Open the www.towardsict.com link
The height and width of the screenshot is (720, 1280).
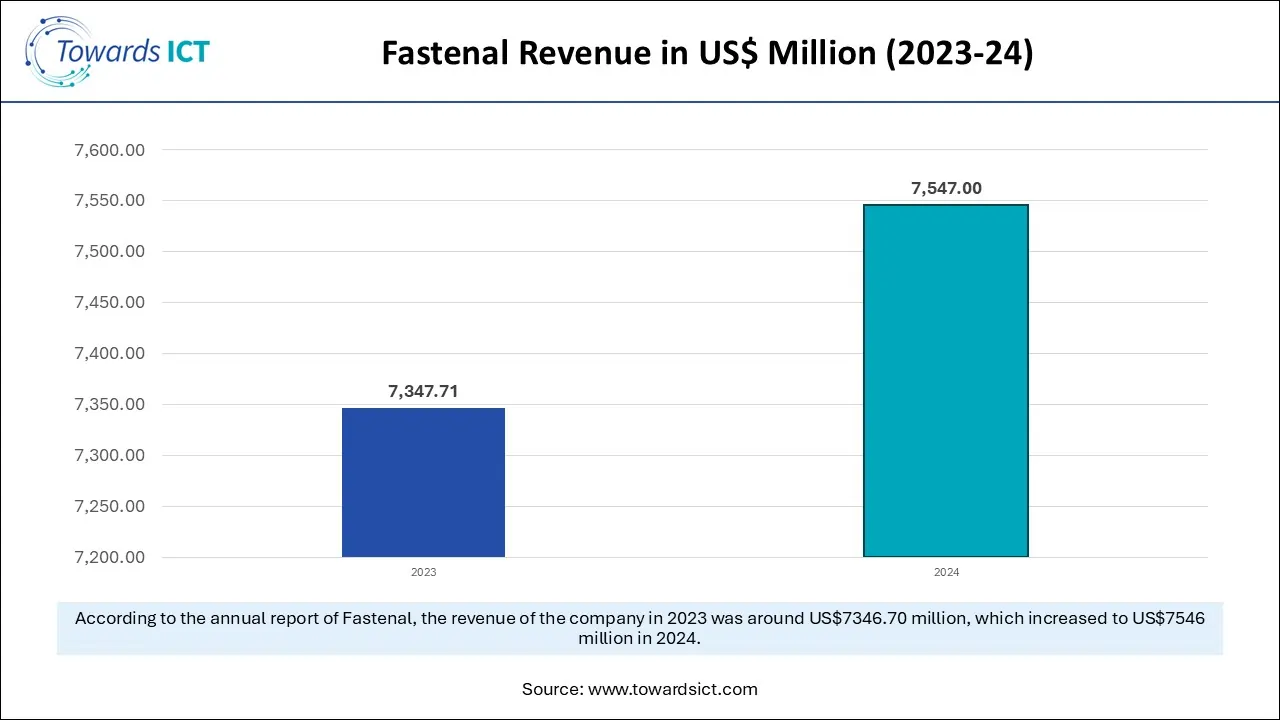click(x=674, y=689)
